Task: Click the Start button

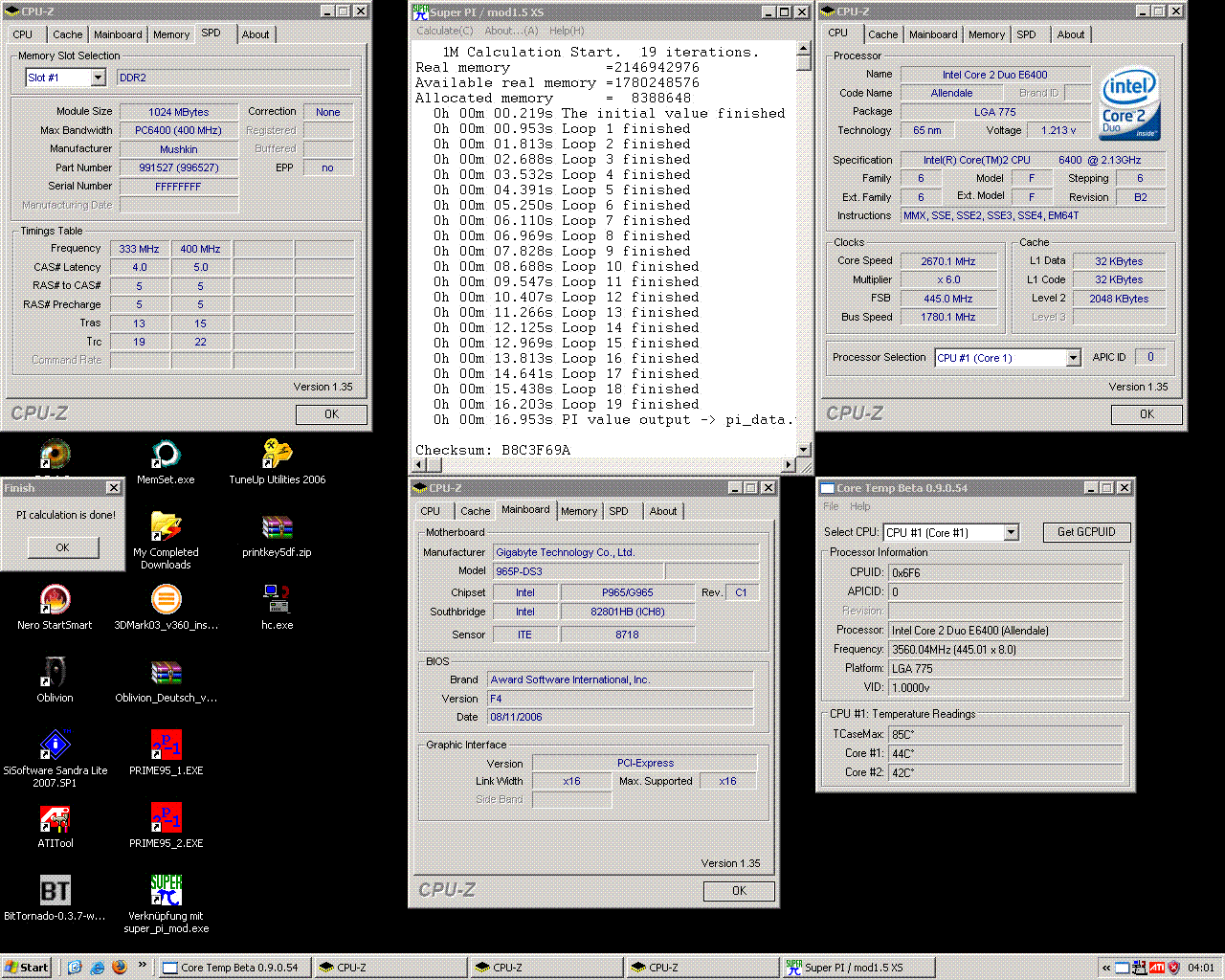Action: tap(26, 968)
